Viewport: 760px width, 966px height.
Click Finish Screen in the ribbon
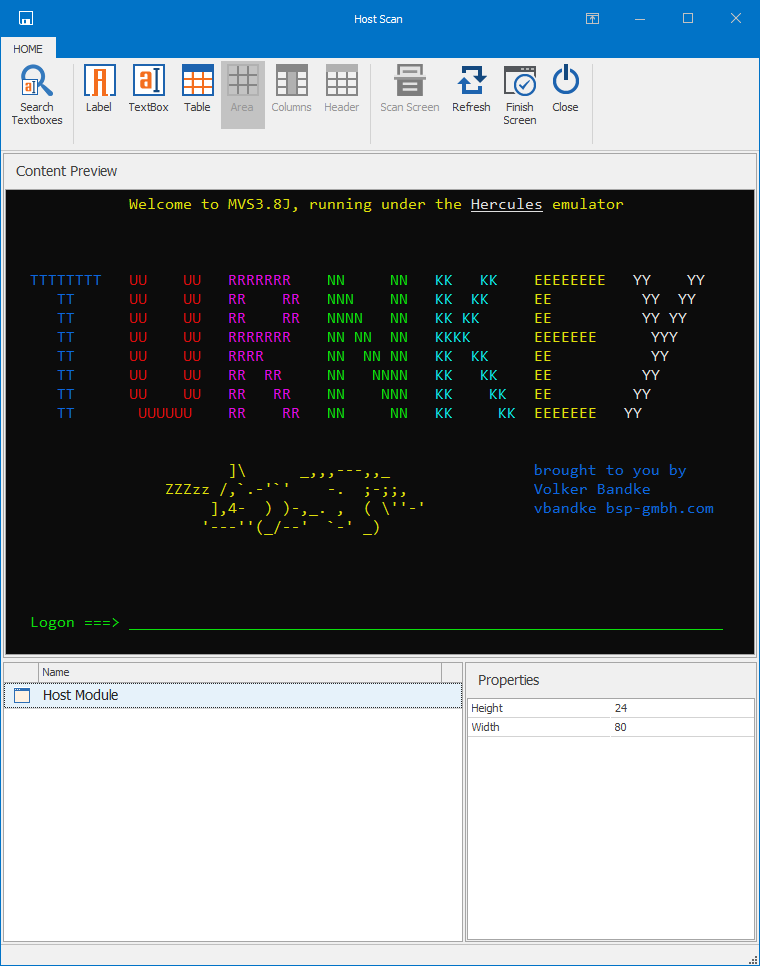519,82
